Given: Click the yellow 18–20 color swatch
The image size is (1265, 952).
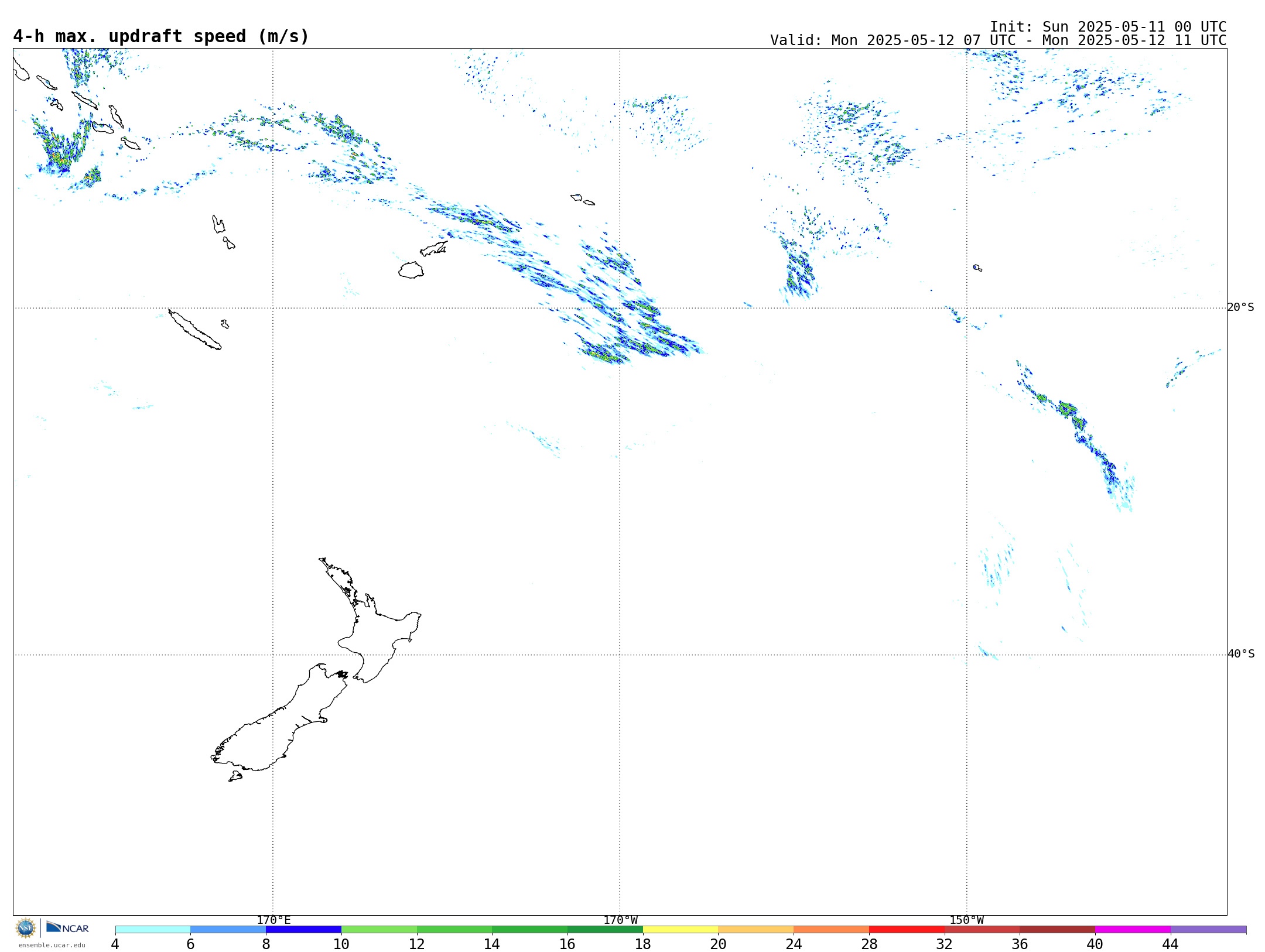Looking at the screenshot, I should (x=681, y=930).
